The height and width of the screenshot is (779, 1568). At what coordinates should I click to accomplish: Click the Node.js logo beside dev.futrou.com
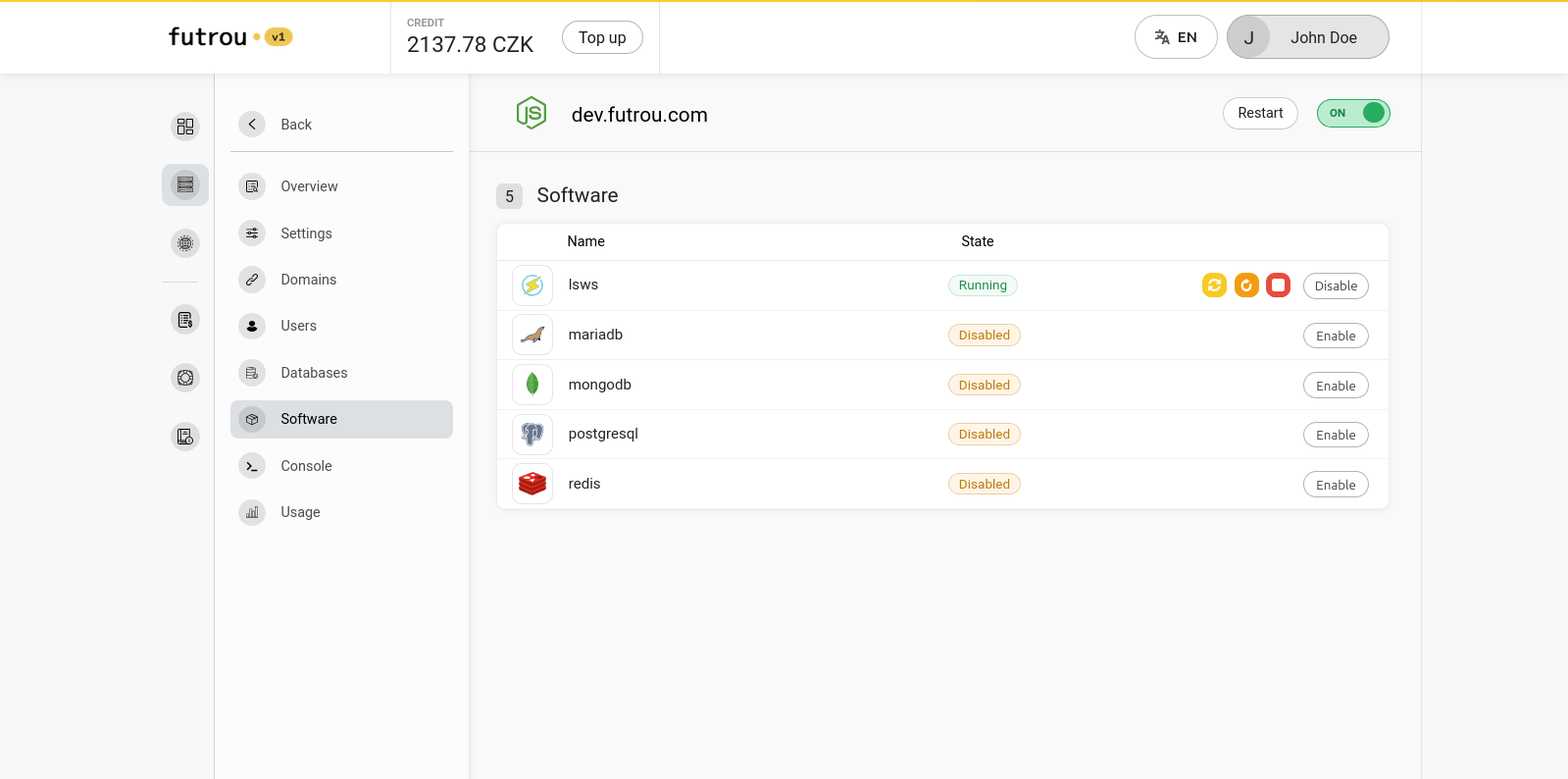pyautogui.click(x=531, y=114)
